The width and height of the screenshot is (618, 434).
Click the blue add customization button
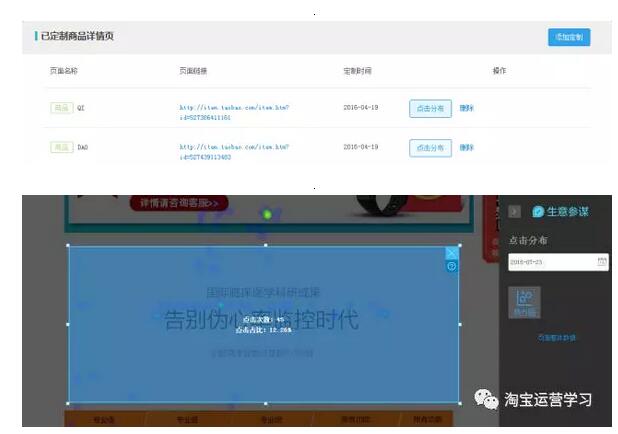[568, 37]
